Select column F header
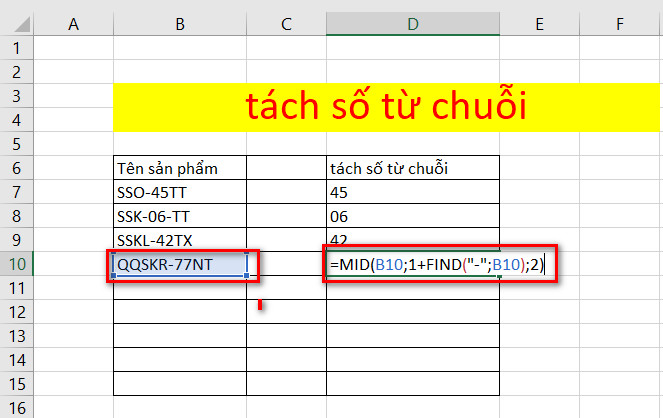This screenshot has height=418, width=663. [619, 24]
